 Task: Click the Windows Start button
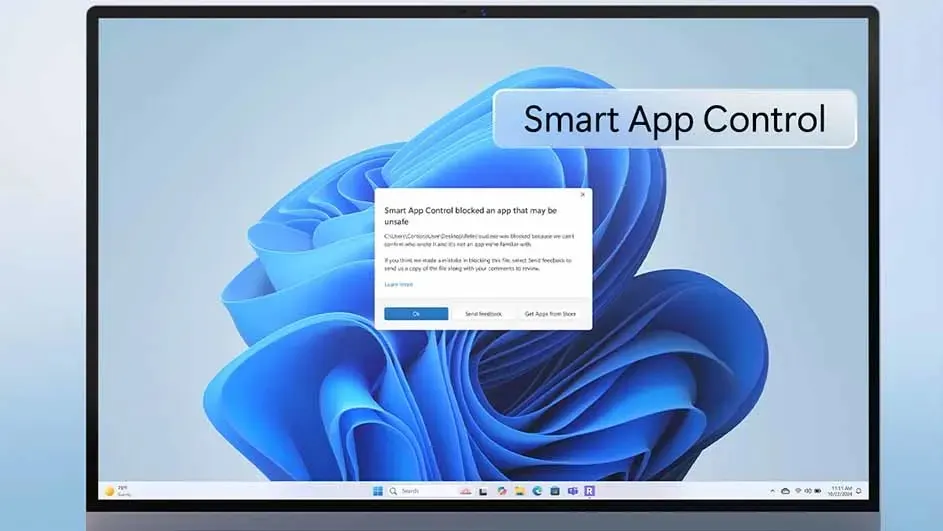pos(377,491)
